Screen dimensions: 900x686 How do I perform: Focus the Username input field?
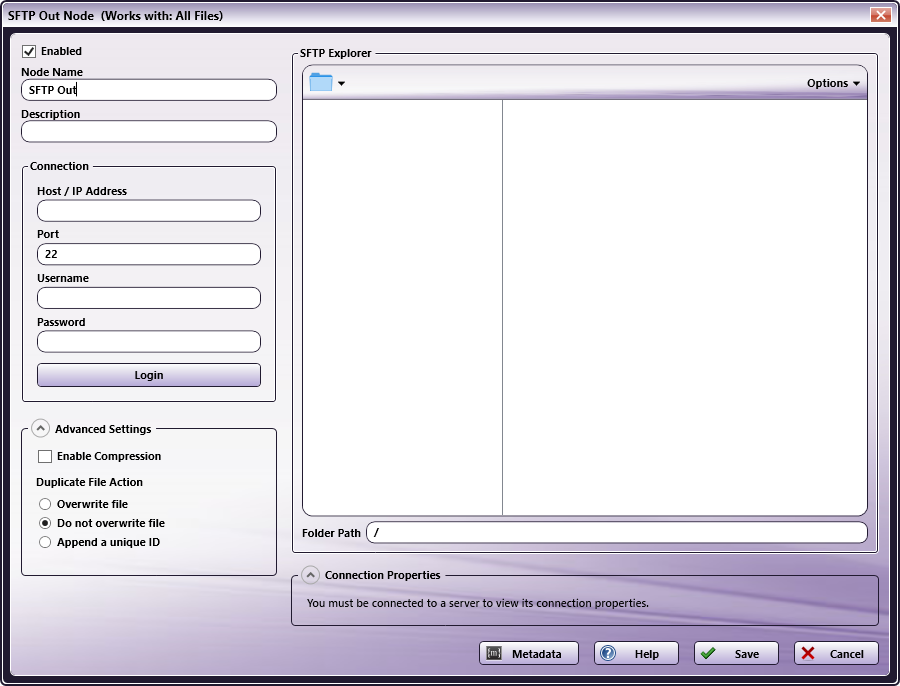[149, 298]
